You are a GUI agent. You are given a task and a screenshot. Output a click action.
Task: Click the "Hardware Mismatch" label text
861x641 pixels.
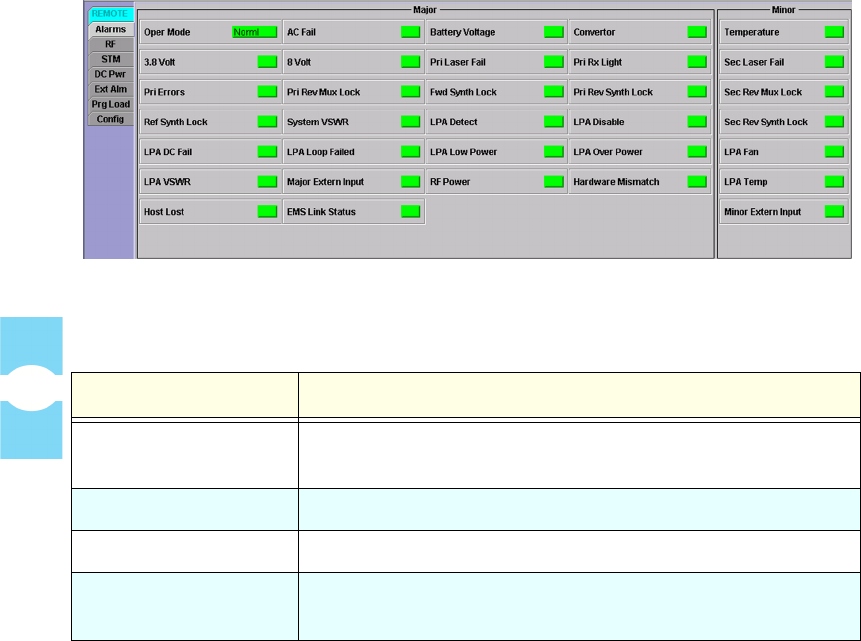pyautogui.click(x=616, y=182)
